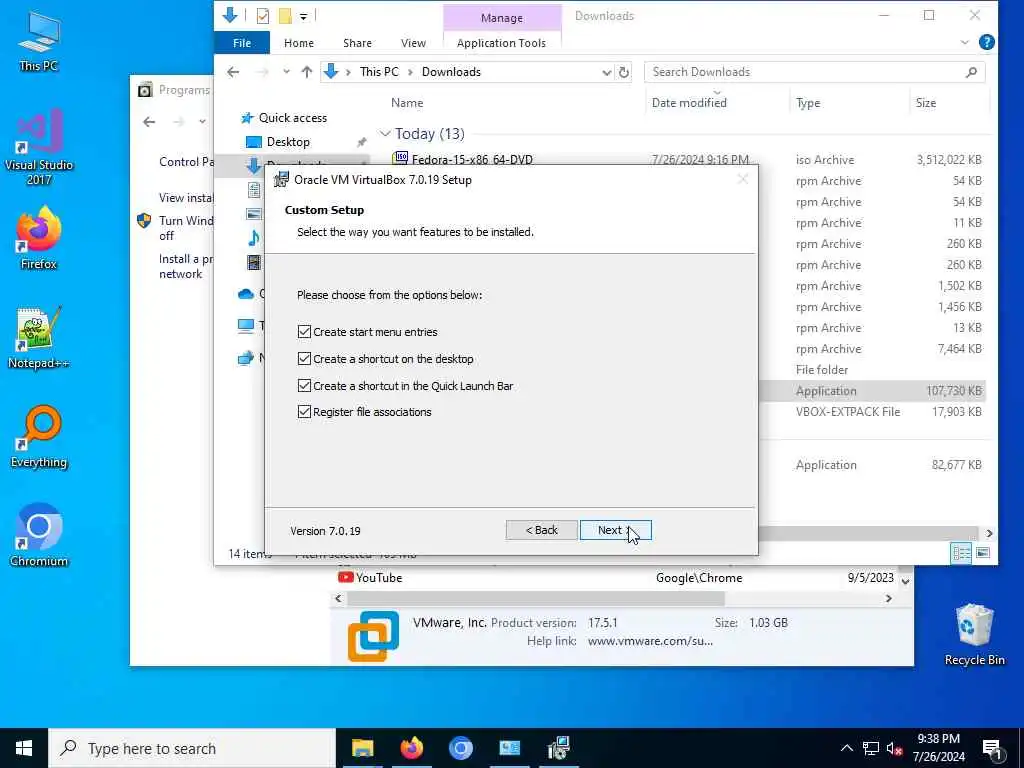This screenshot has height=768, width=1024.
Task: Click muted volume icon in tray
Action: [894, 748]
